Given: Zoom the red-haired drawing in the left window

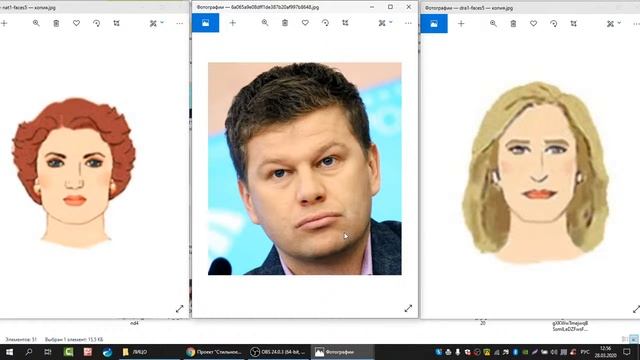Looking at the screenshot, I should 36,24.
